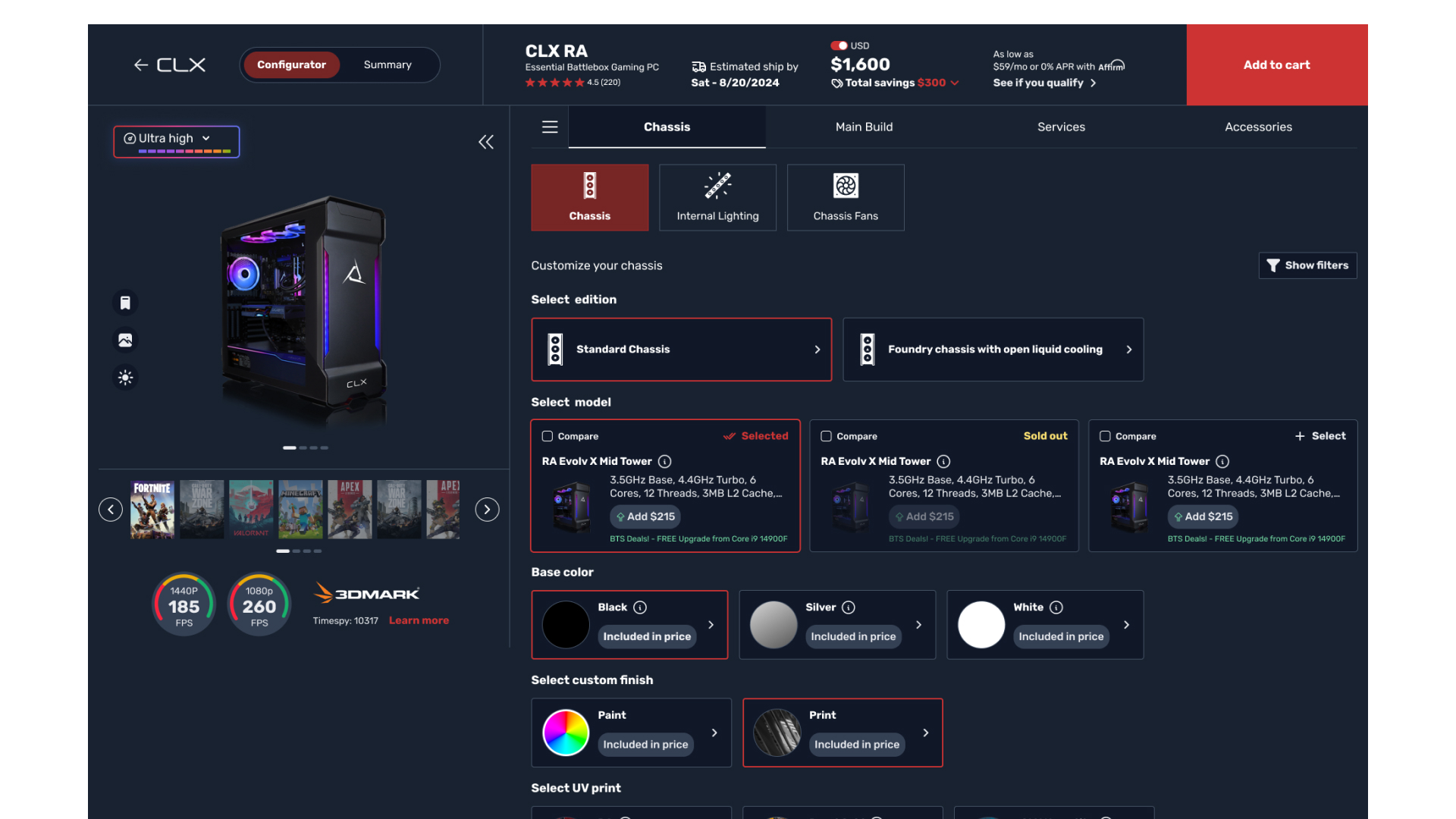Open the Learn more link for 3DMark
Viewport: 1456px width, 819px height.
coord(419,620)
